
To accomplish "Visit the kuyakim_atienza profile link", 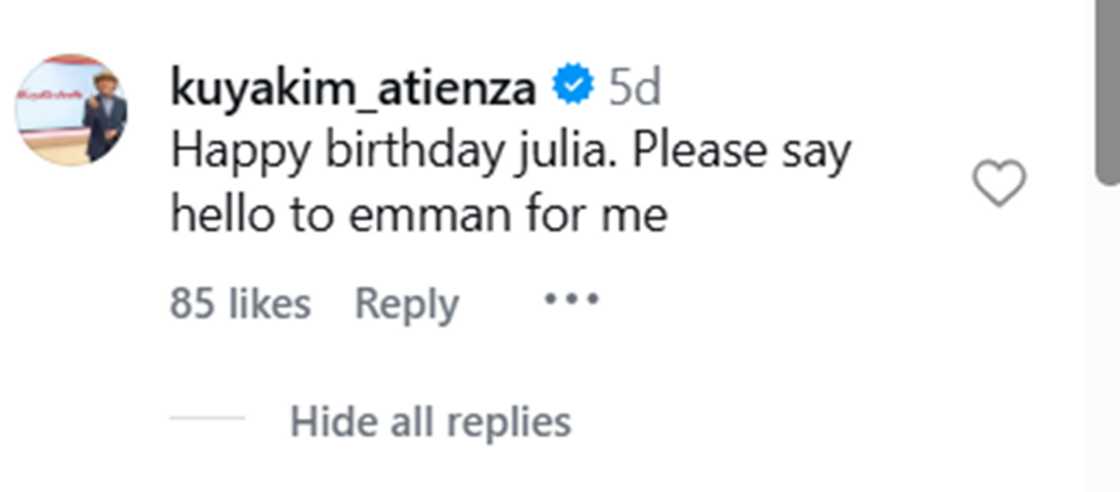I will [x=353, y=89].
